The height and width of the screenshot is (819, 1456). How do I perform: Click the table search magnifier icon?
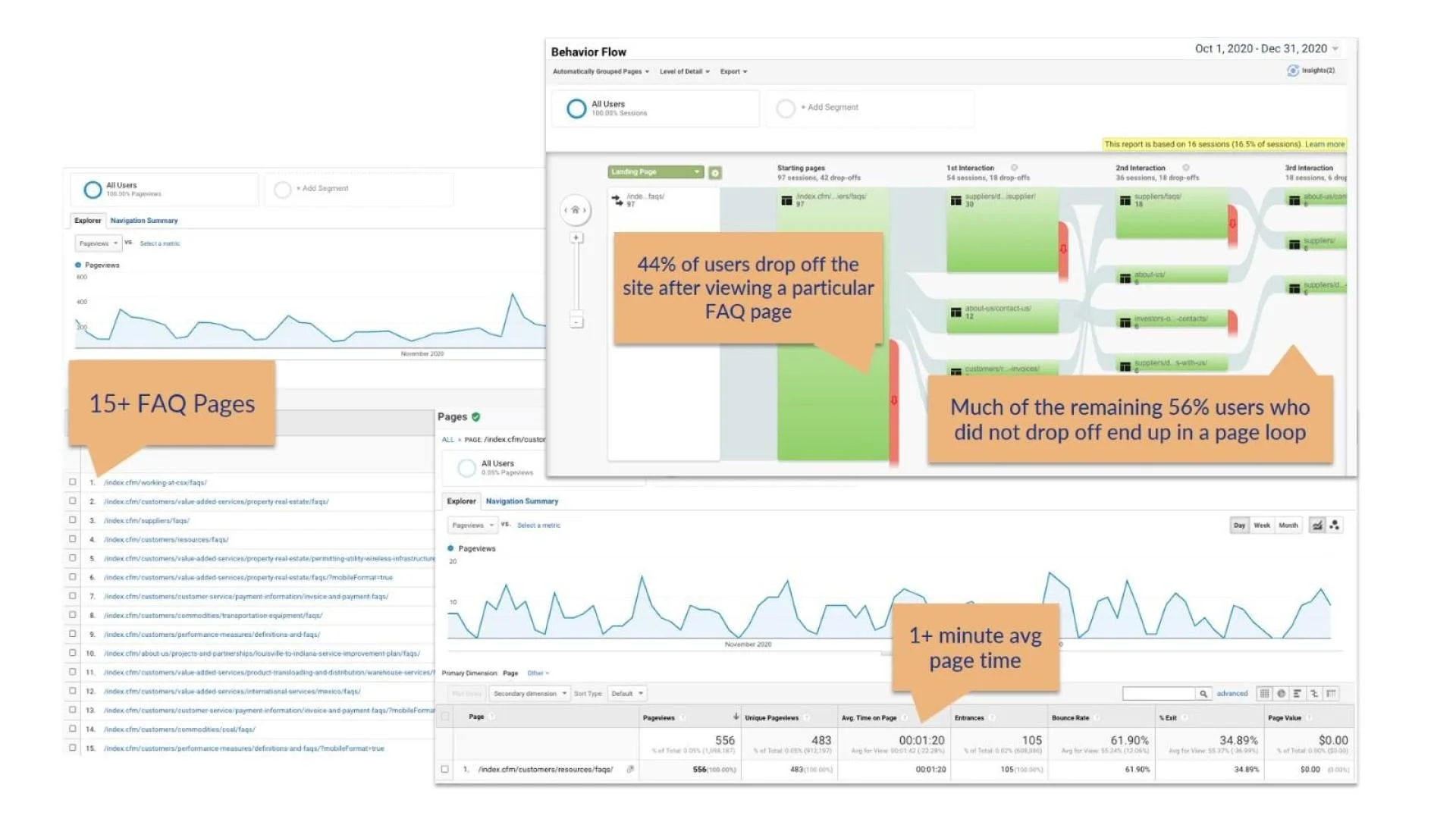pos(1203,693)
